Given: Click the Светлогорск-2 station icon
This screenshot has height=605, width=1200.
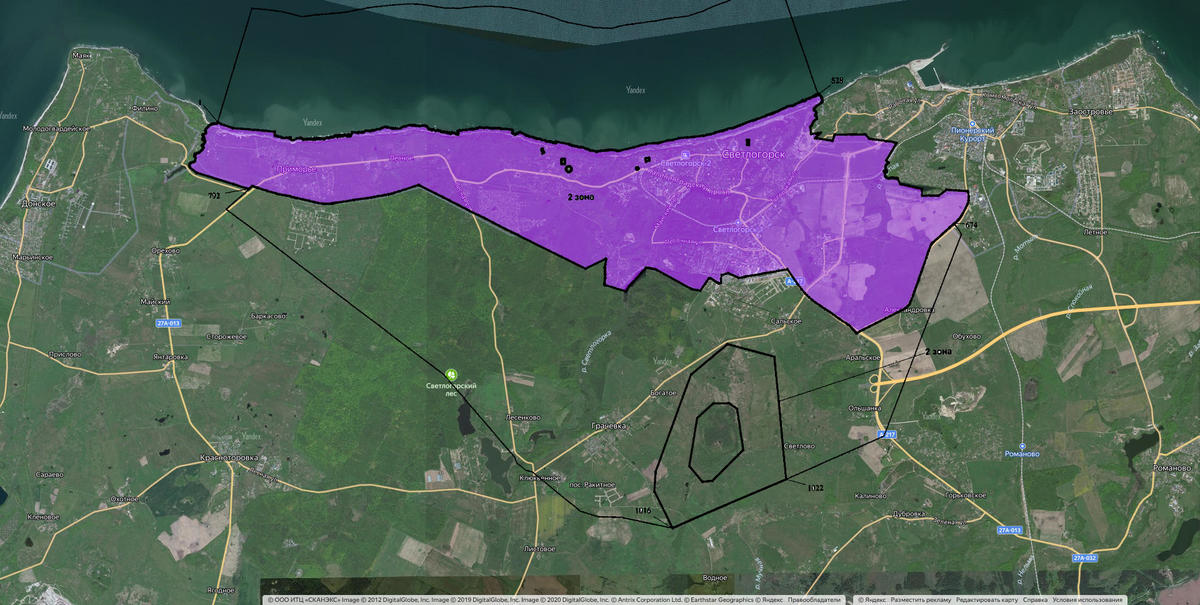Looking at the screenshot, I should pos(685,155).
